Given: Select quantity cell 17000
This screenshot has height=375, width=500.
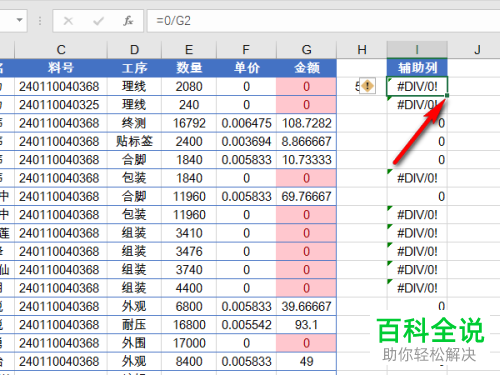Looking at the screenshot, I should pyautogui.click(x=189, y=343).
